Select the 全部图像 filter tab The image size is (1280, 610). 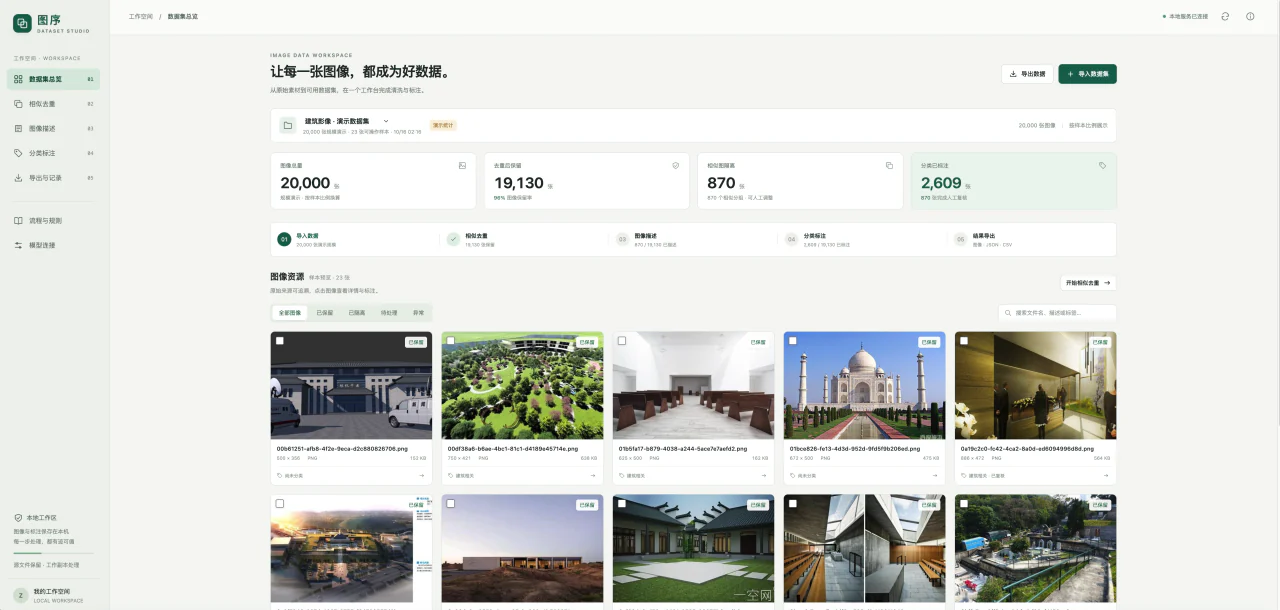pyautogui.click(x=290, y=313)
